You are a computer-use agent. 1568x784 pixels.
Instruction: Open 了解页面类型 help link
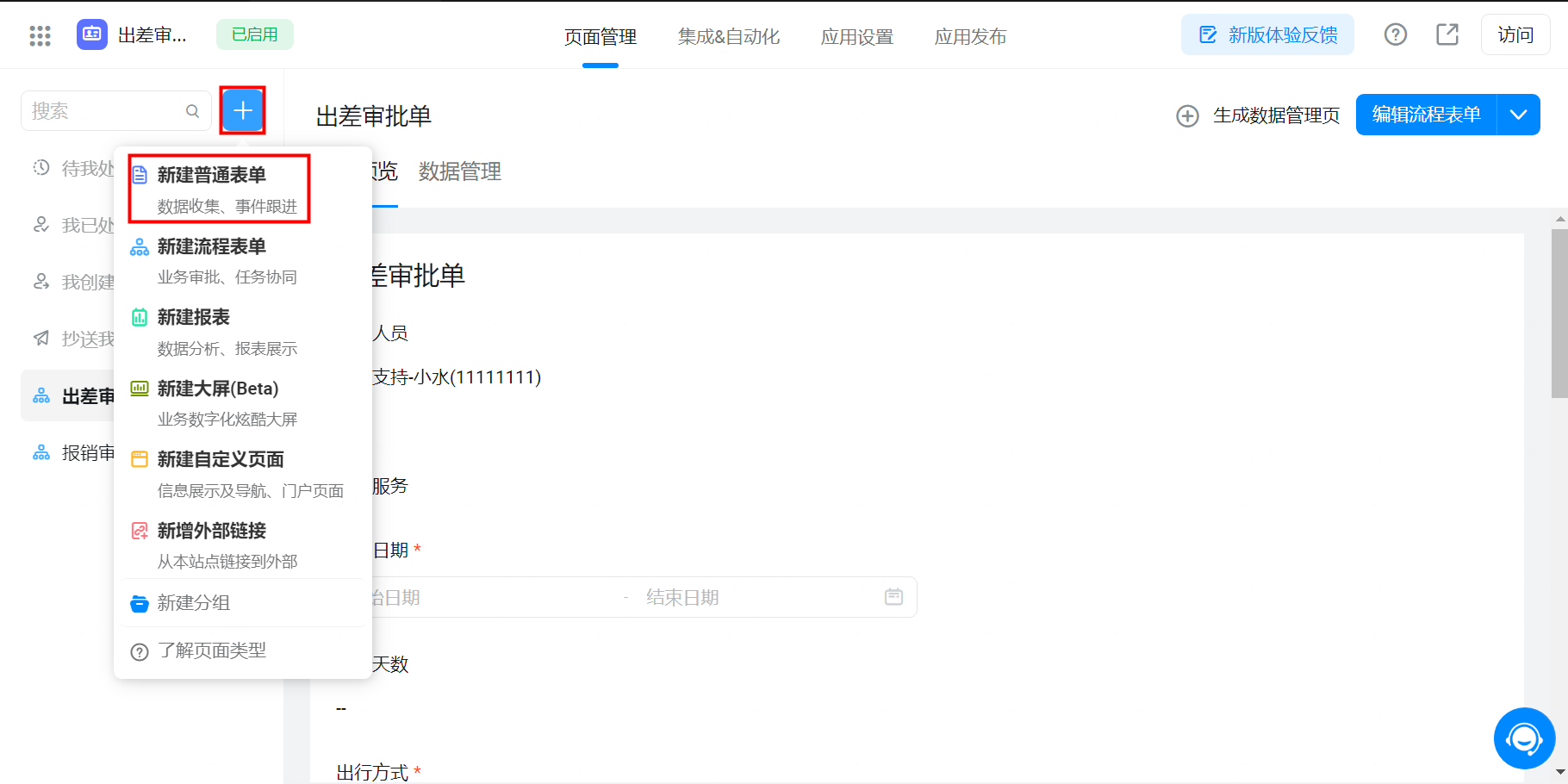pos(242,650)
